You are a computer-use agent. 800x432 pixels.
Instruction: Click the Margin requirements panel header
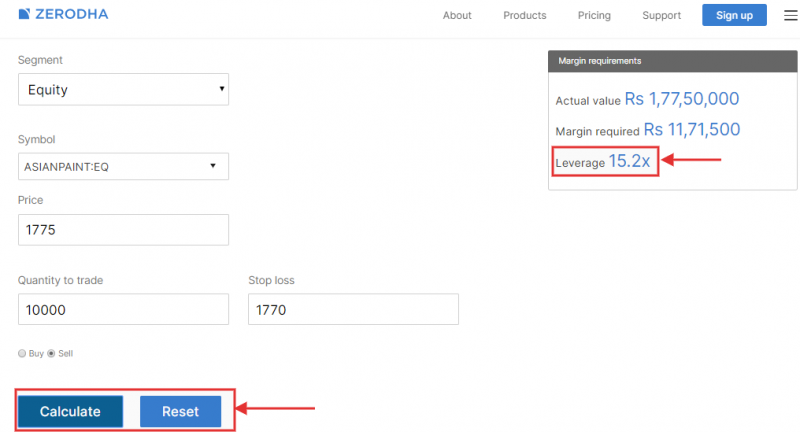(672, 61)
